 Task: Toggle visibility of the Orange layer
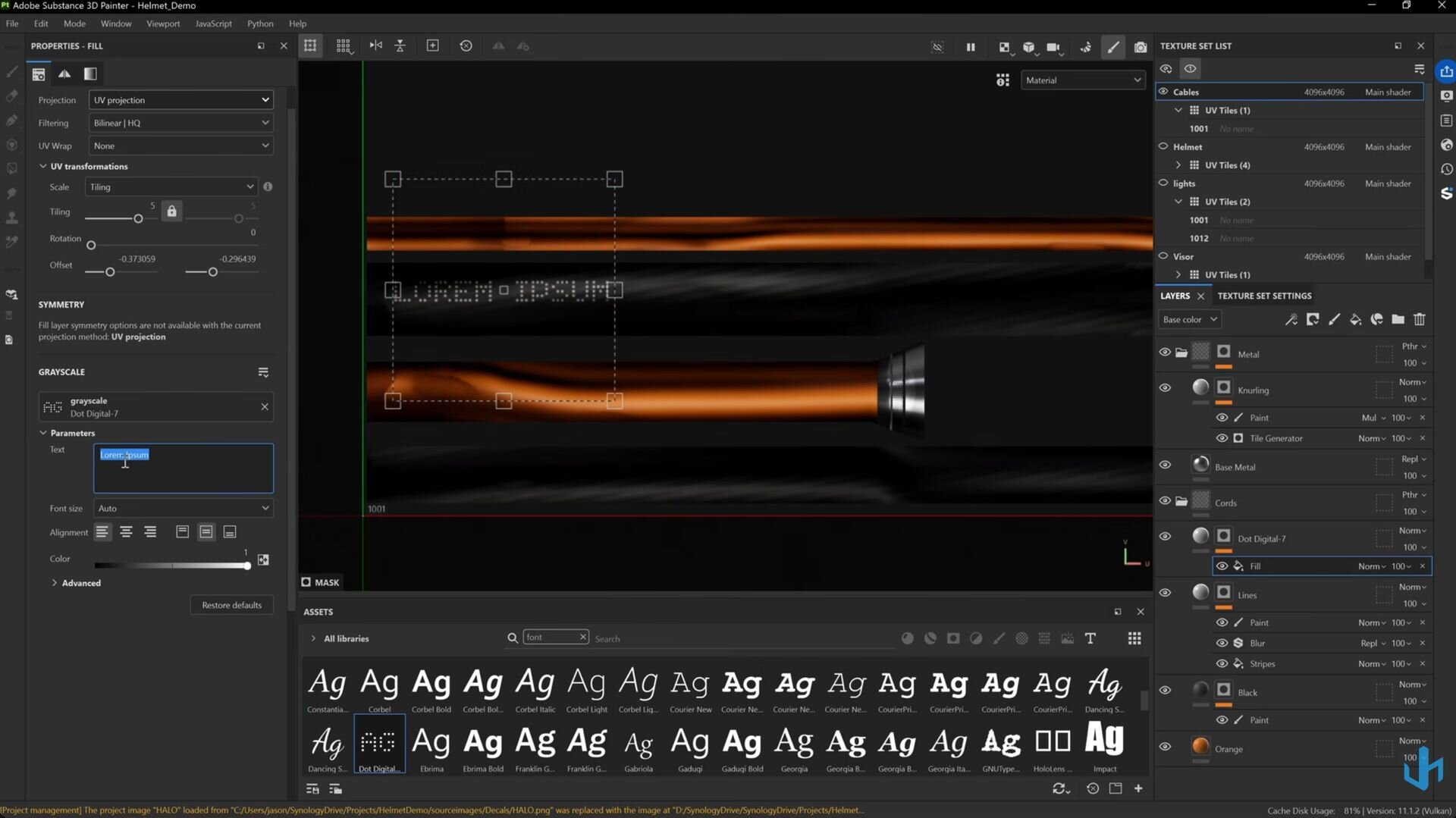pyautogui.click(x=1165, y=747)
